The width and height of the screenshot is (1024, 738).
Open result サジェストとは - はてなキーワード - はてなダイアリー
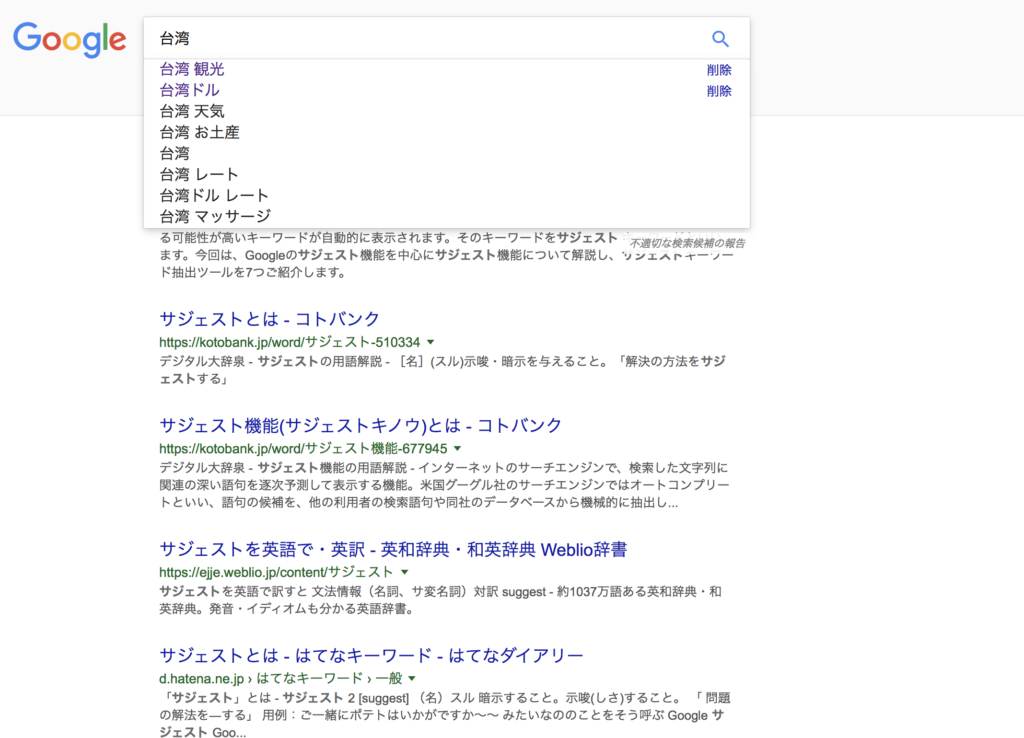click(371, 655)
